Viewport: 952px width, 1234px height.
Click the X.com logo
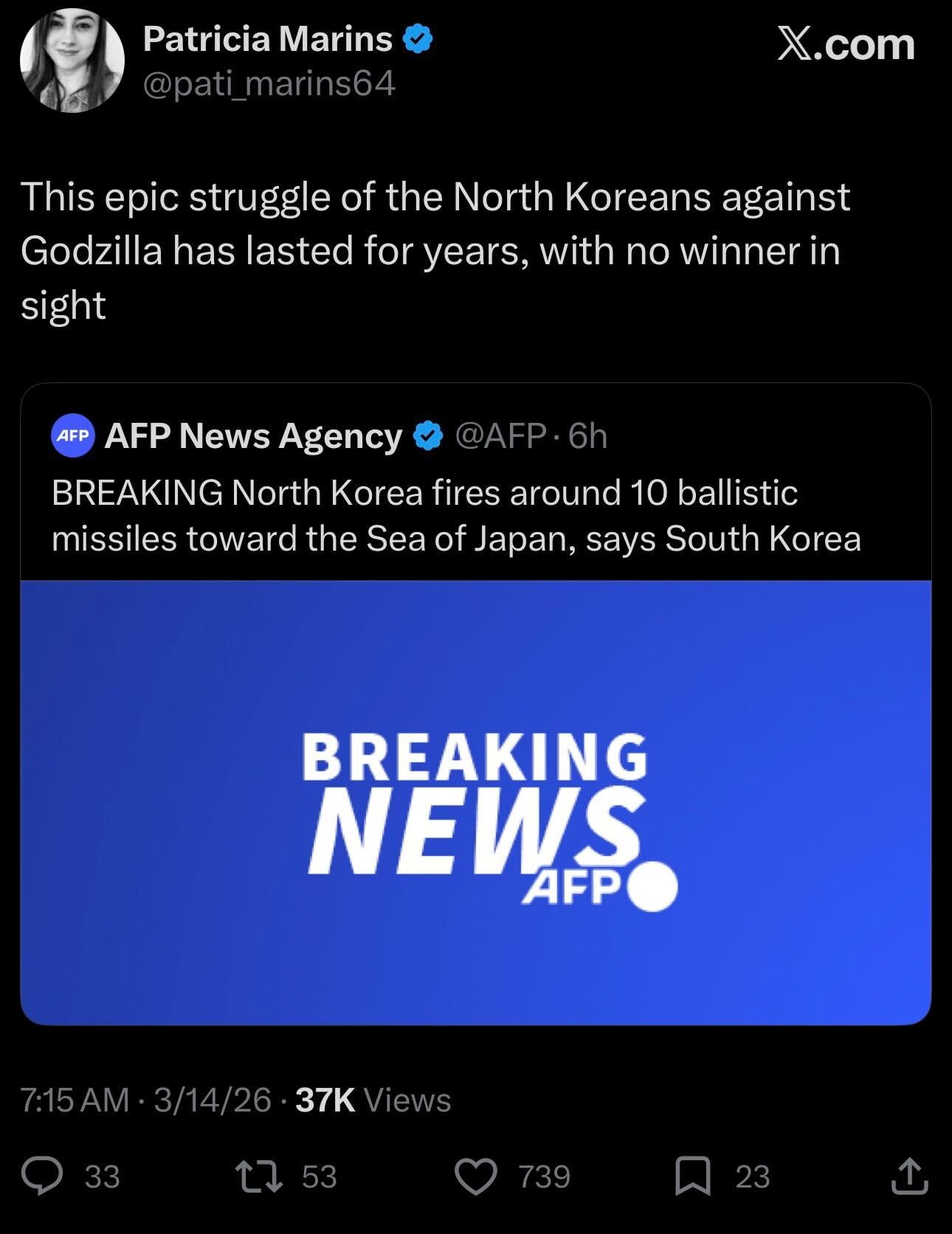(x=846, y=46)
